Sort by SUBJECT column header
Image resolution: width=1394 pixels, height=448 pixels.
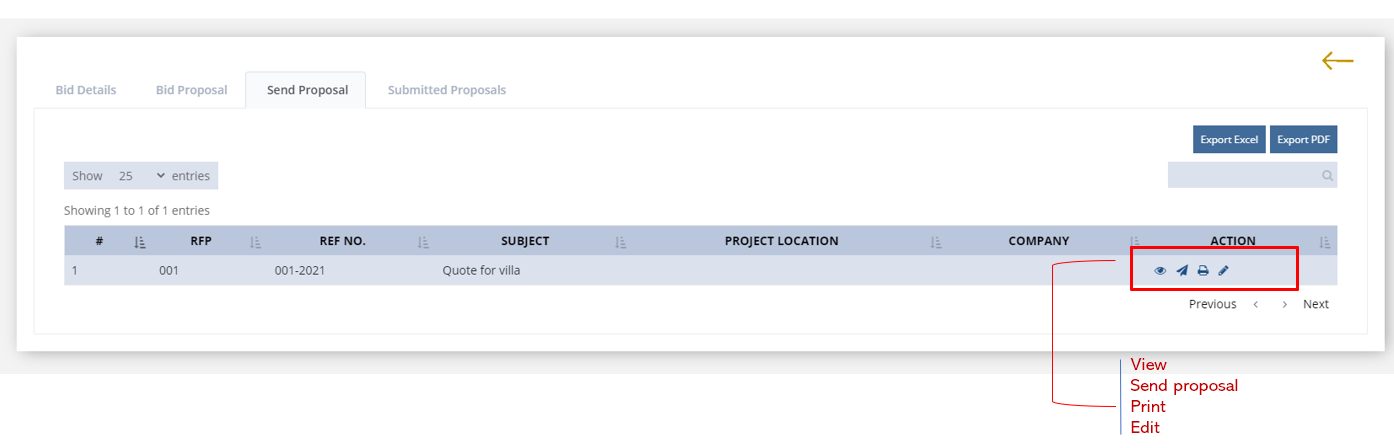click(525, 241)
